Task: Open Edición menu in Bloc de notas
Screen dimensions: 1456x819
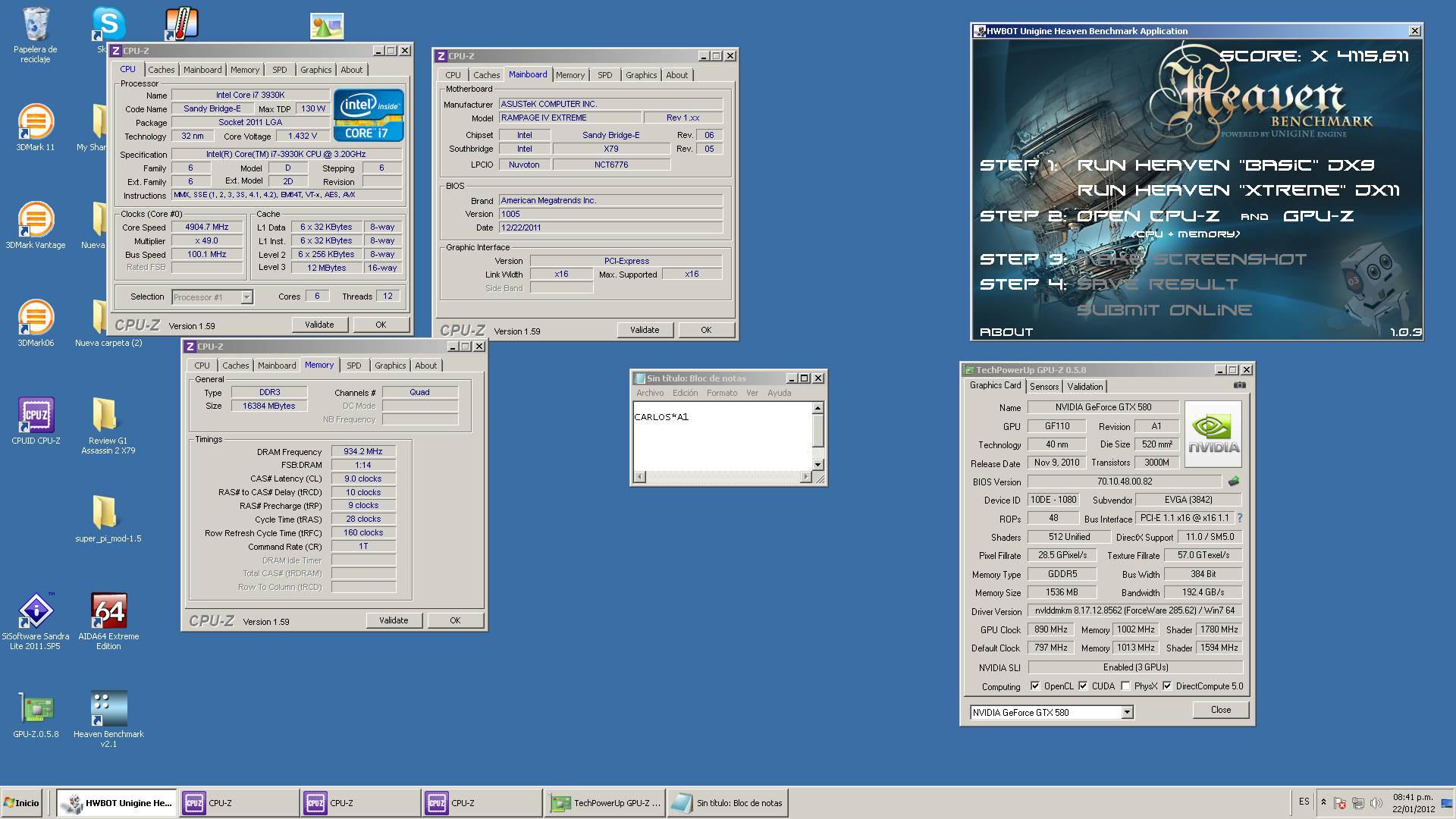Action: (x=685, y=393)
